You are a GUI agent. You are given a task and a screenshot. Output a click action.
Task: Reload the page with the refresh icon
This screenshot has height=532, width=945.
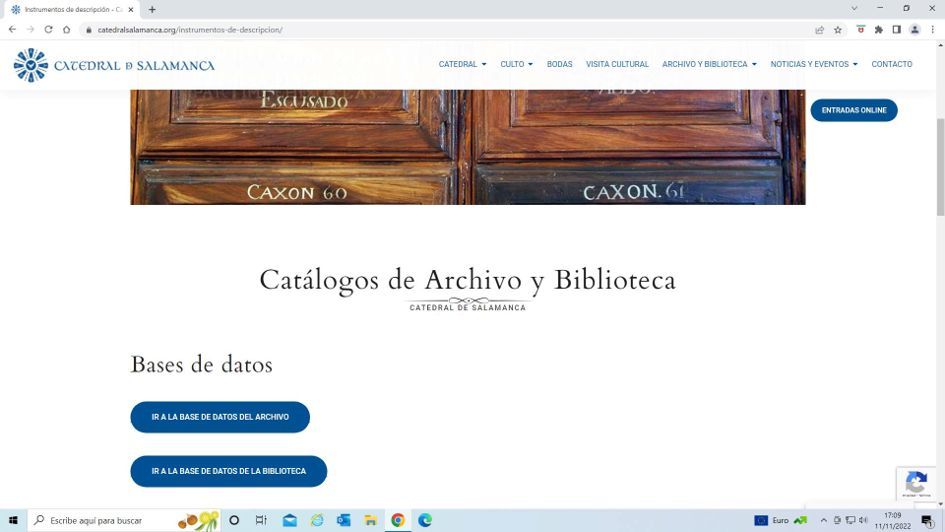[x=48, y=30]
